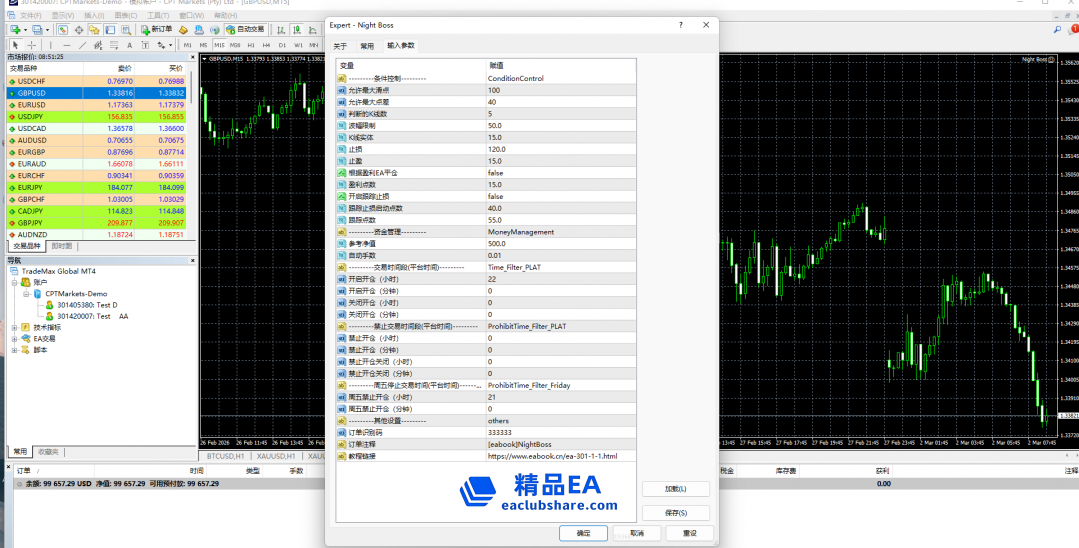
Task: Switch chart to the H1 timeframe
Action: pyautogui.click(x=251, y=45)
